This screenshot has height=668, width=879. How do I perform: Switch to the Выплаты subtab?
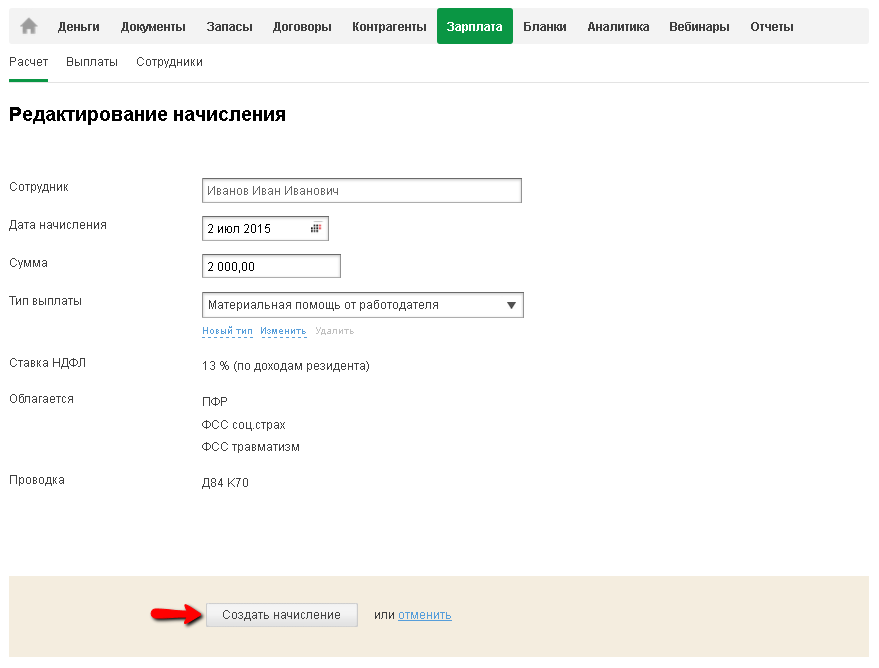(x=92, y=62)
